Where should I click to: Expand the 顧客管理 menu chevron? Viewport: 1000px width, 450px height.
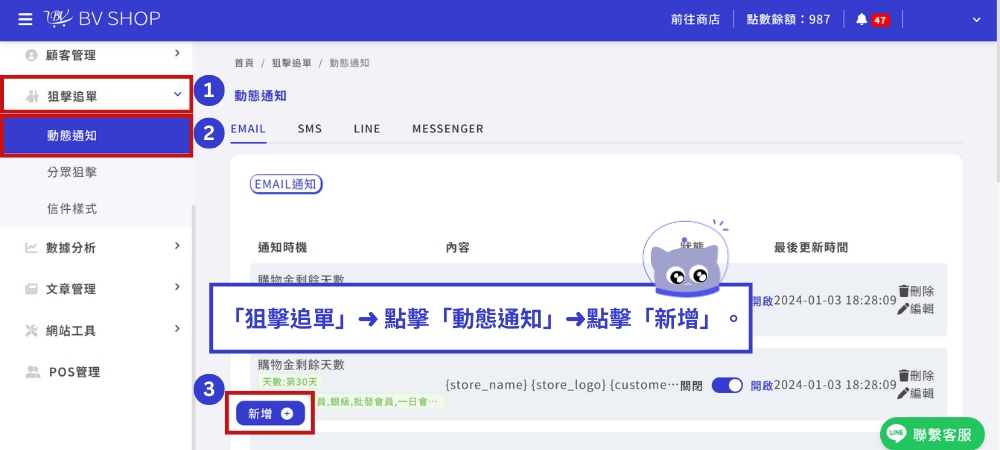177,54
